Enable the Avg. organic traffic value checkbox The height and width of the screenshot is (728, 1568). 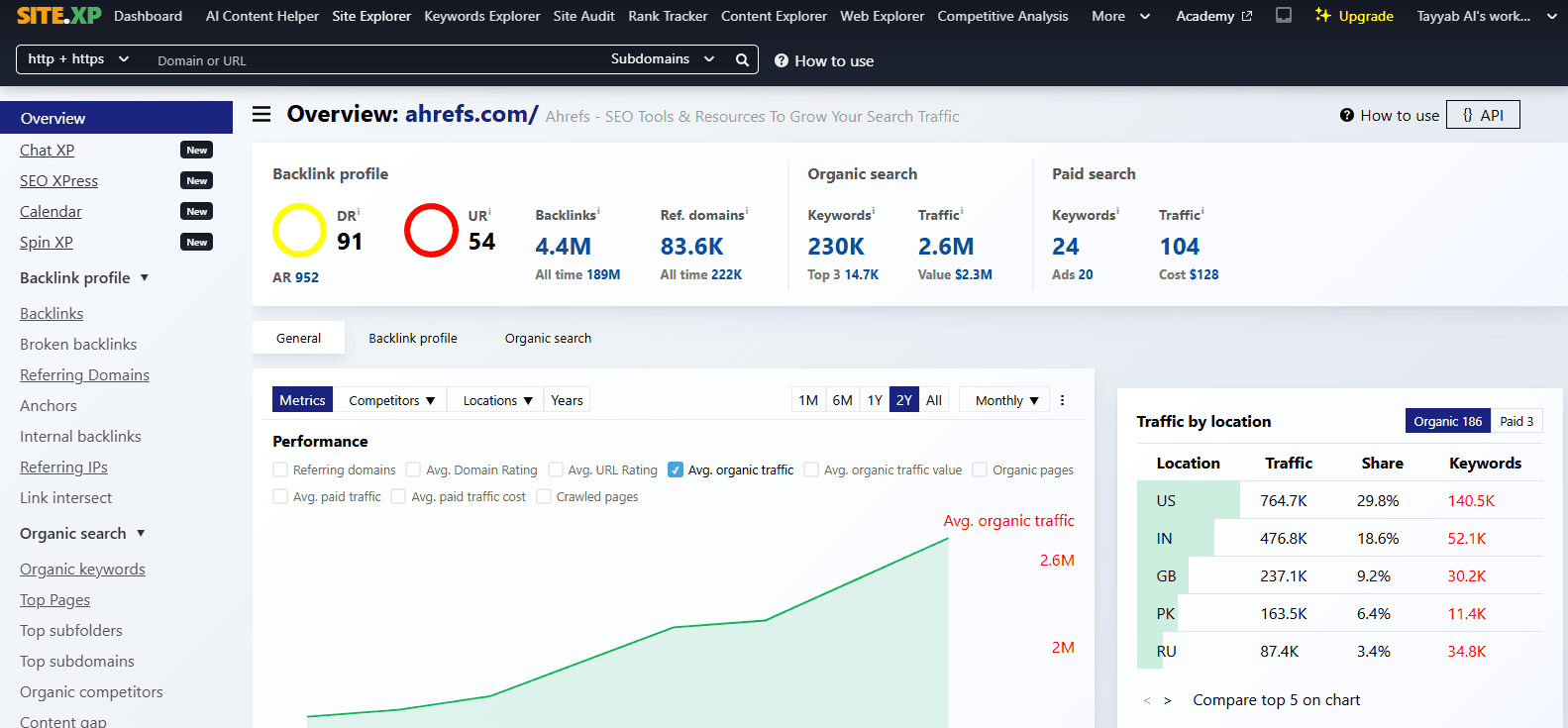pos(811,469)
